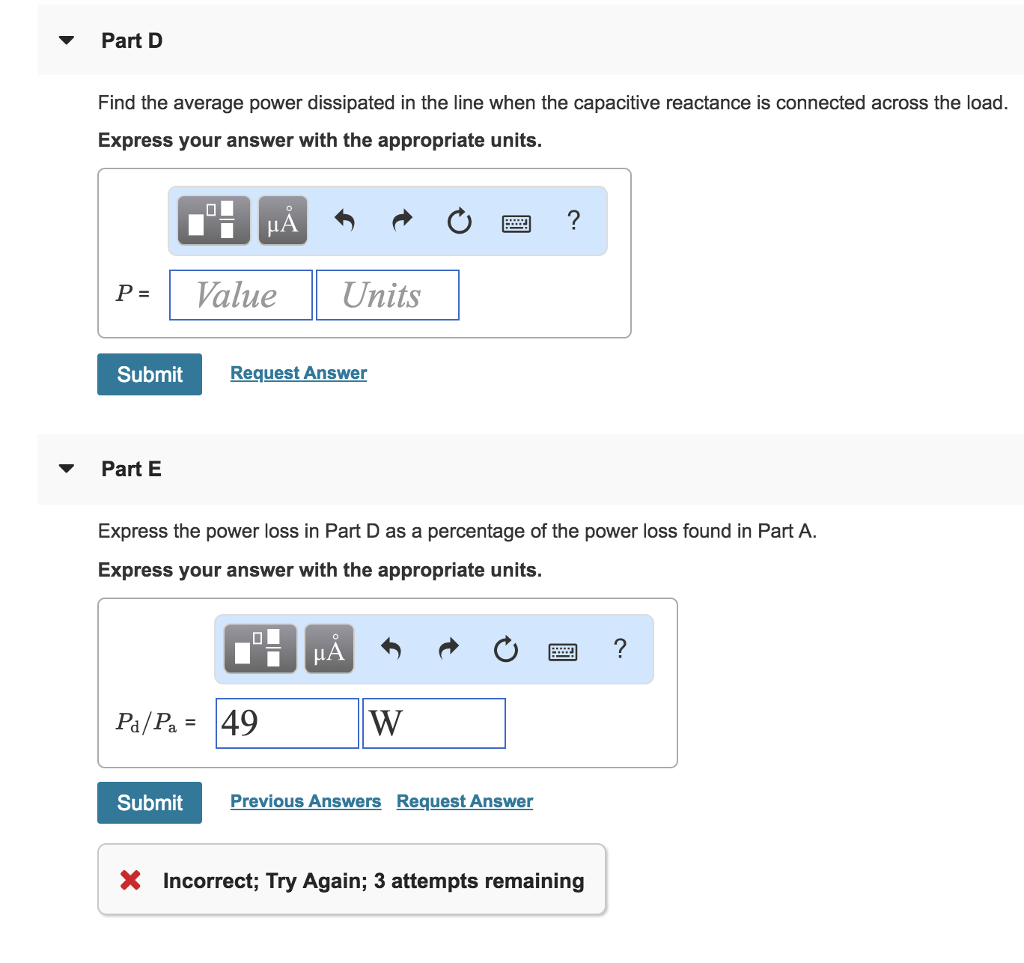Redo an edit using Part D redo arrow
1024x963 pixels.
[401, 220]
